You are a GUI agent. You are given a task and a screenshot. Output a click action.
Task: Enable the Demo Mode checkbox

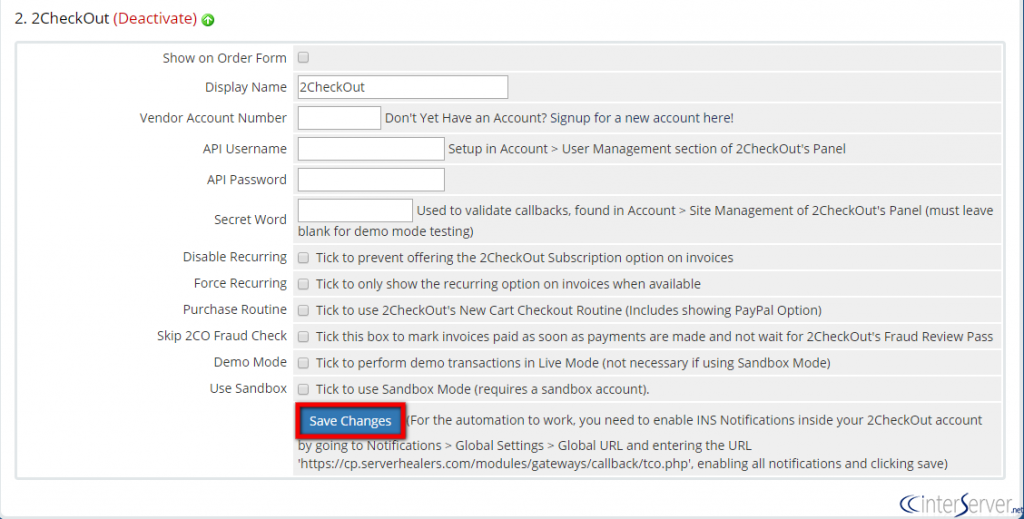(x=303, y=362)
